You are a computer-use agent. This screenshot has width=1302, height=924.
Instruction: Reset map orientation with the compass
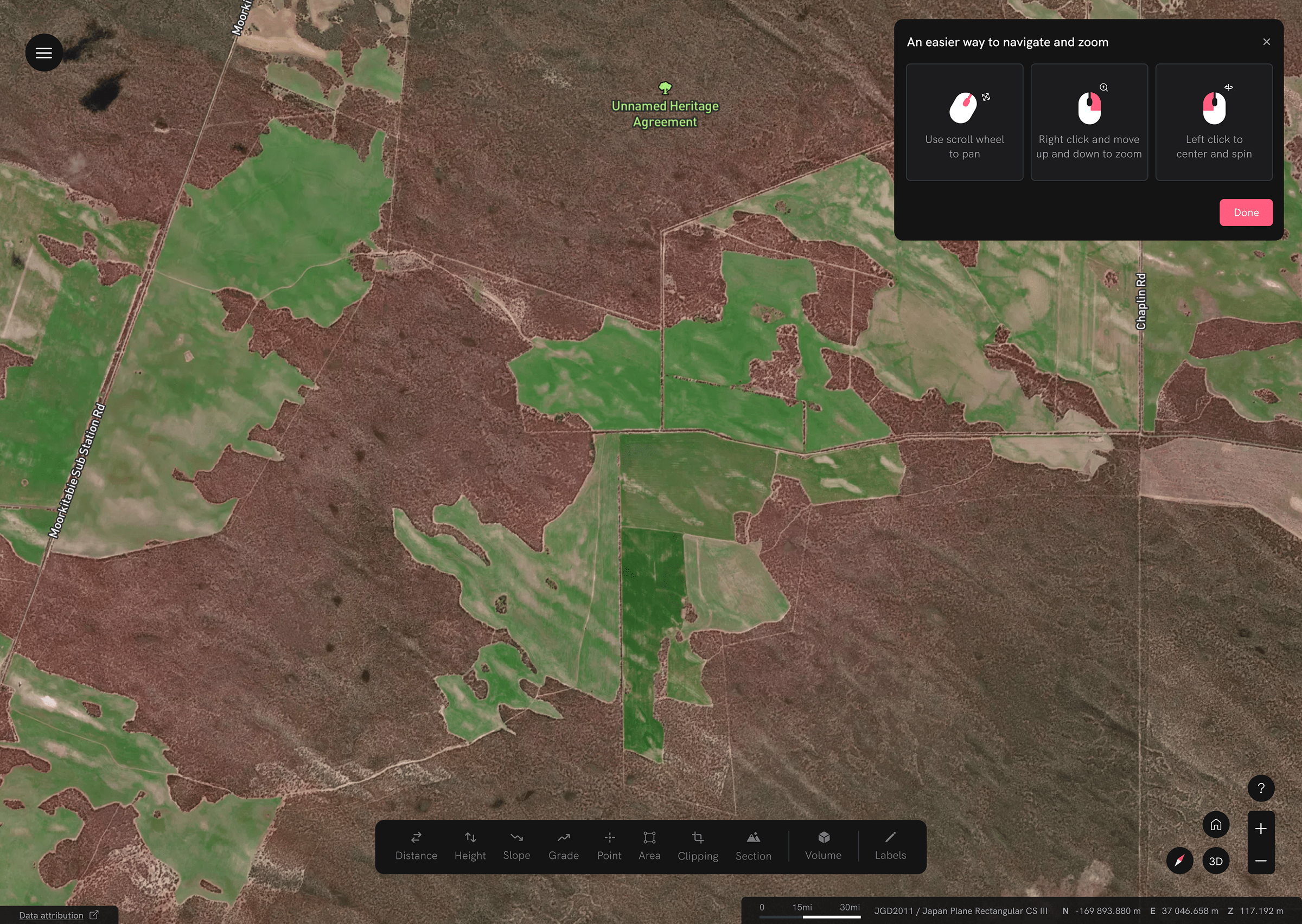click(x=1179, y=861)
